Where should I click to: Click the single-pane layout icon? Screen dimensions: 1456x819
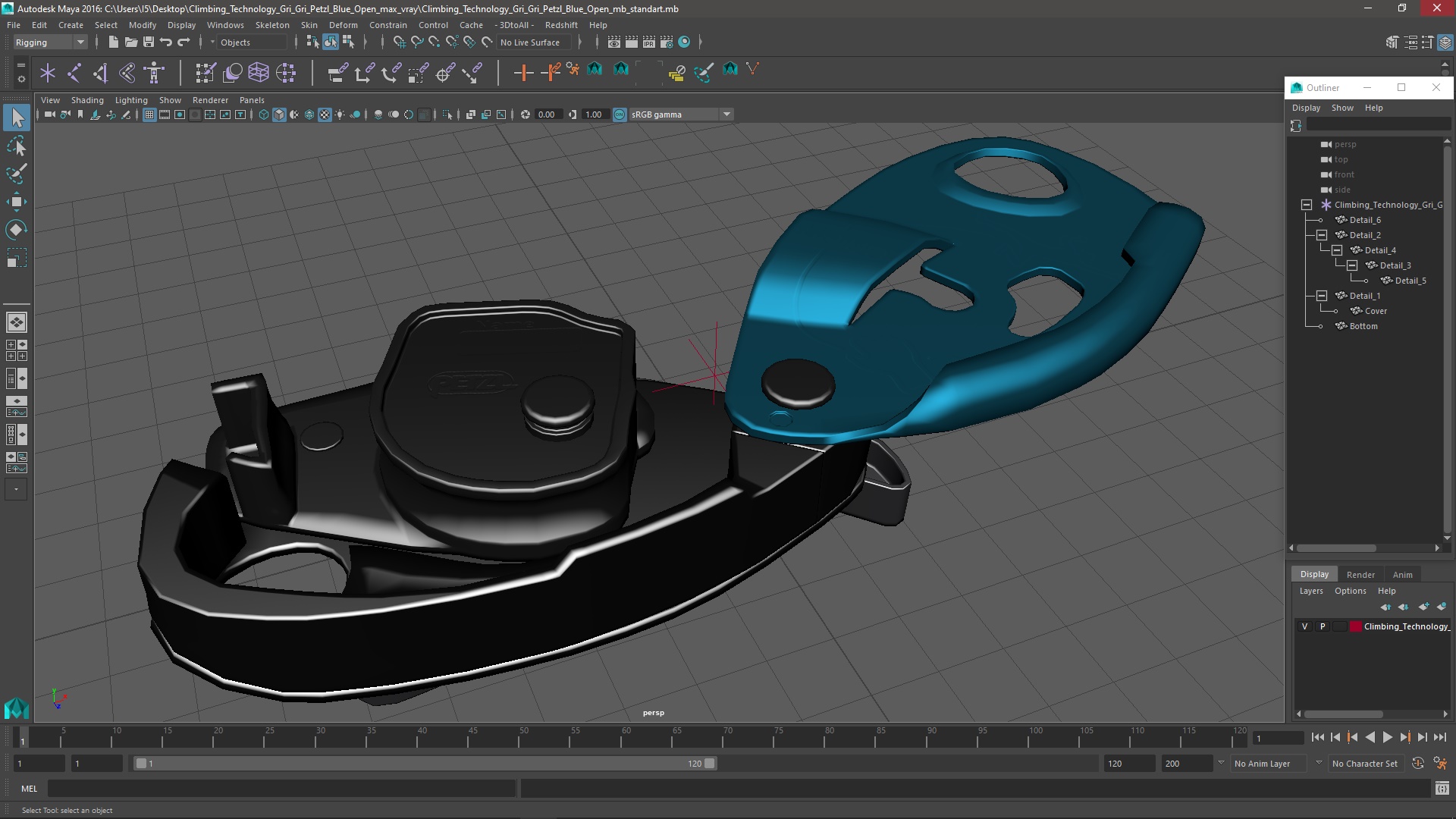click(17, 322)
